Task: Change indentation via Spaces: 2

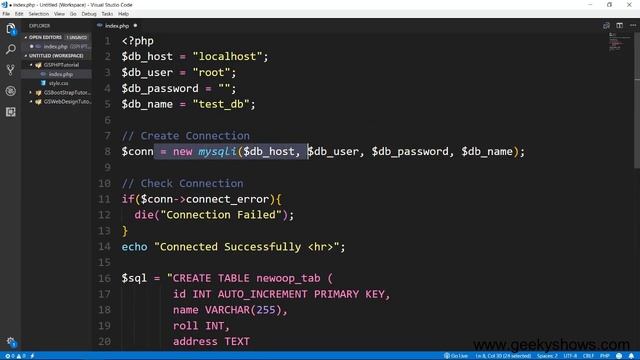Action: tap(547, 356)
